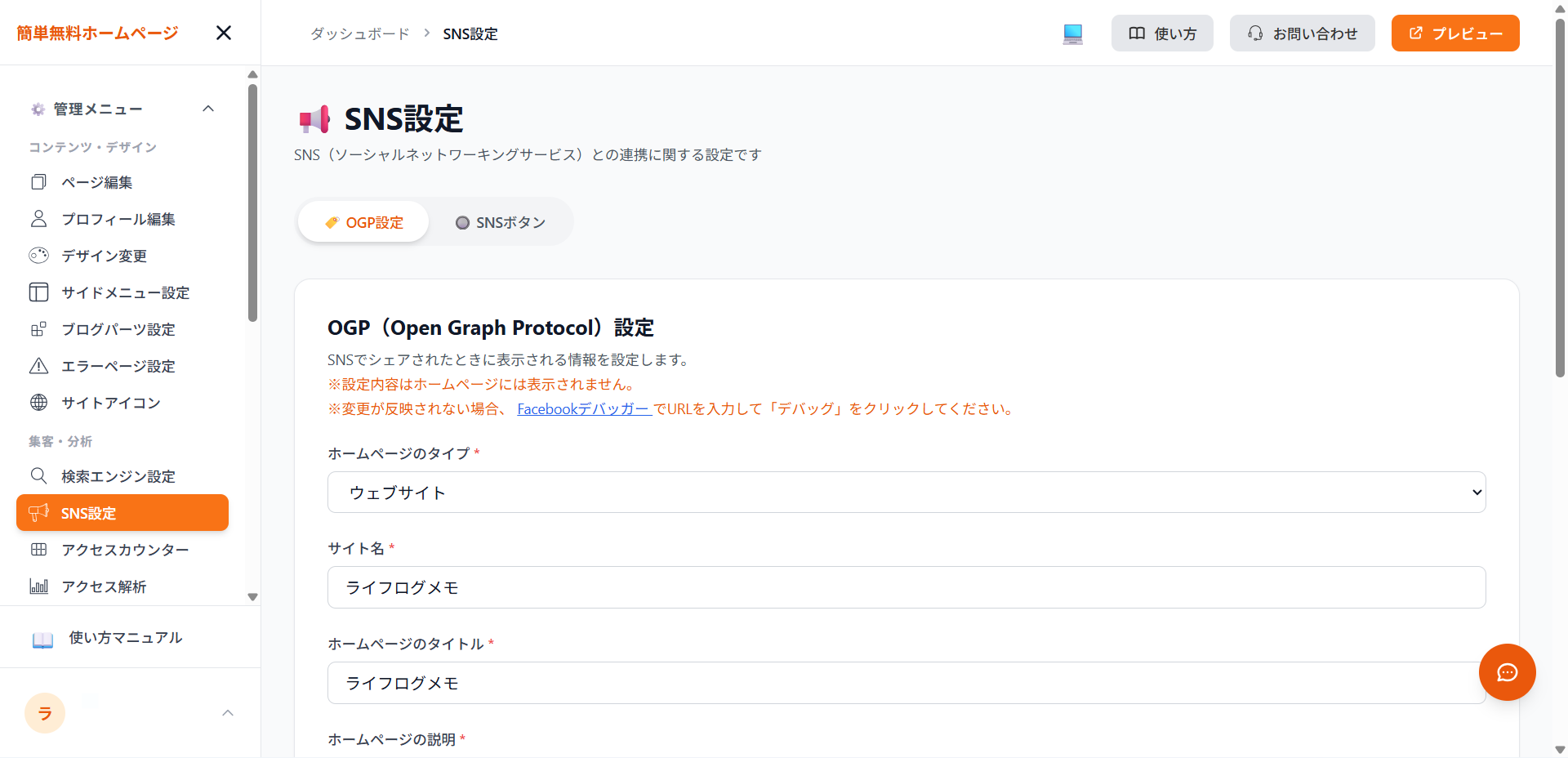Click the アクセス解析 bar chart icon
1568x758 pixels.
38,586
